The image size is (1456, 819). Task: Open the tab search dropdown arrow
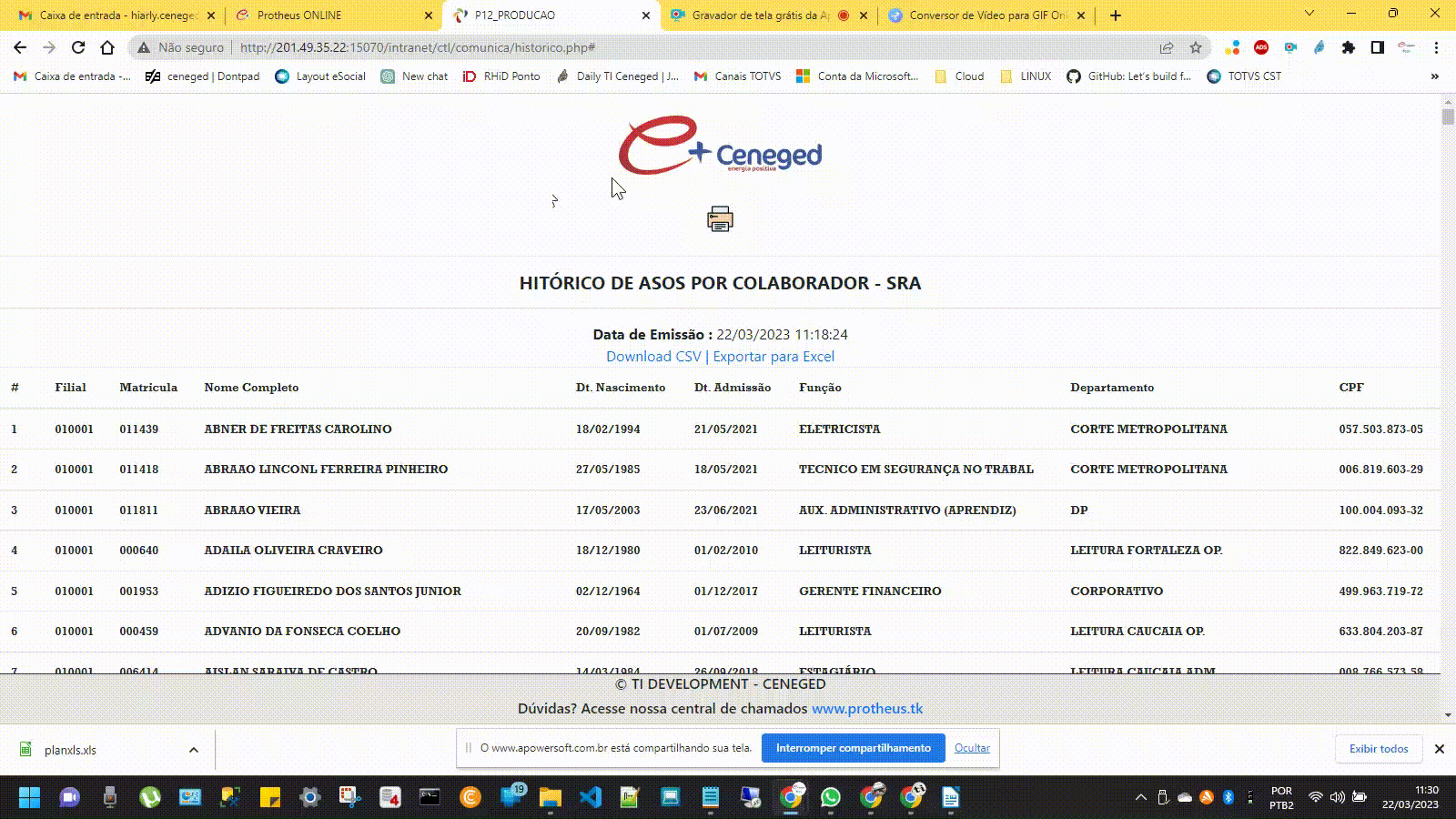(x=1309, y=14)
